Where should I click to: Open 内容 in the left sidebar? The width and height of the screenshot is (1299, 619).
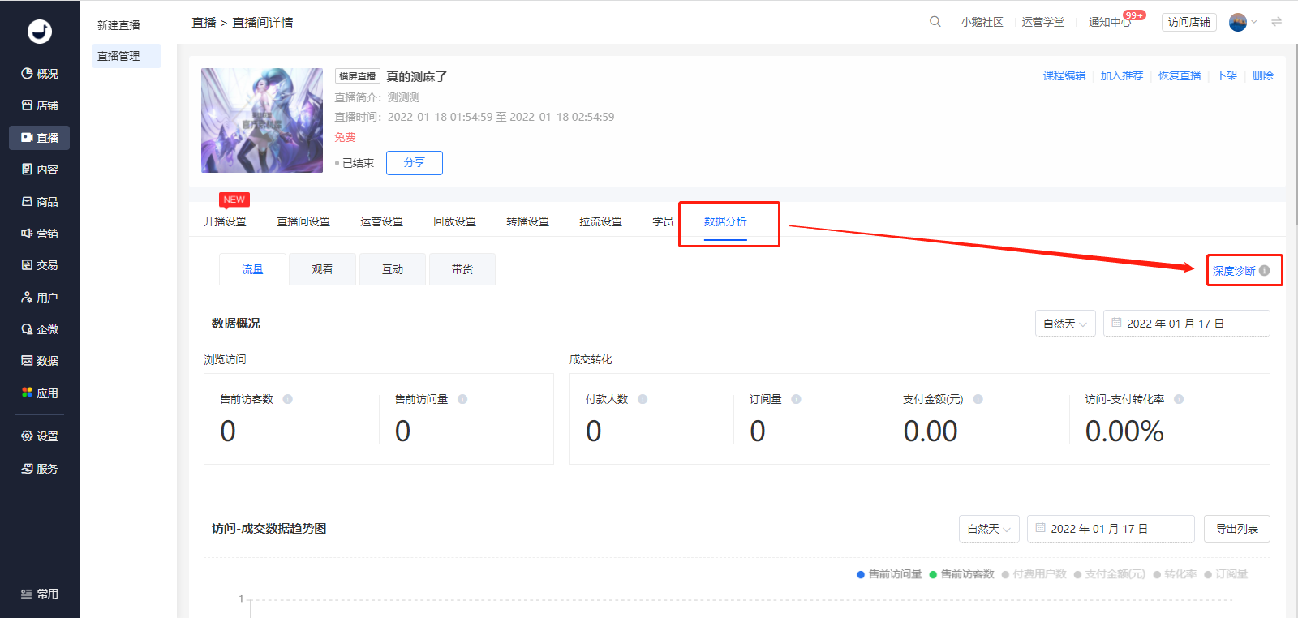coord(40,169)
